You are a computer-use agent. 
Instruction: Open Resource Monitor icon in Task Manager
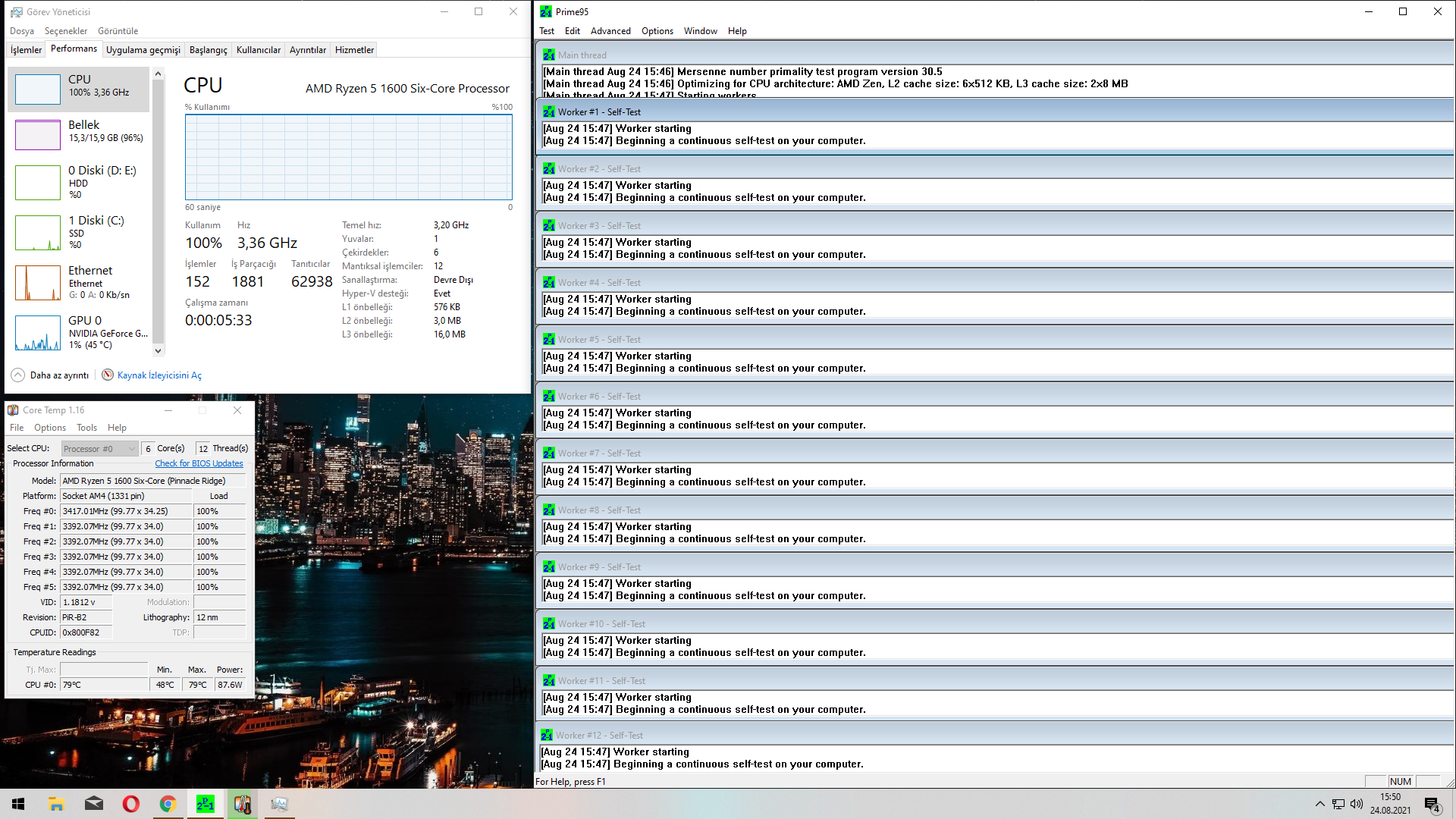coord(108,375)
